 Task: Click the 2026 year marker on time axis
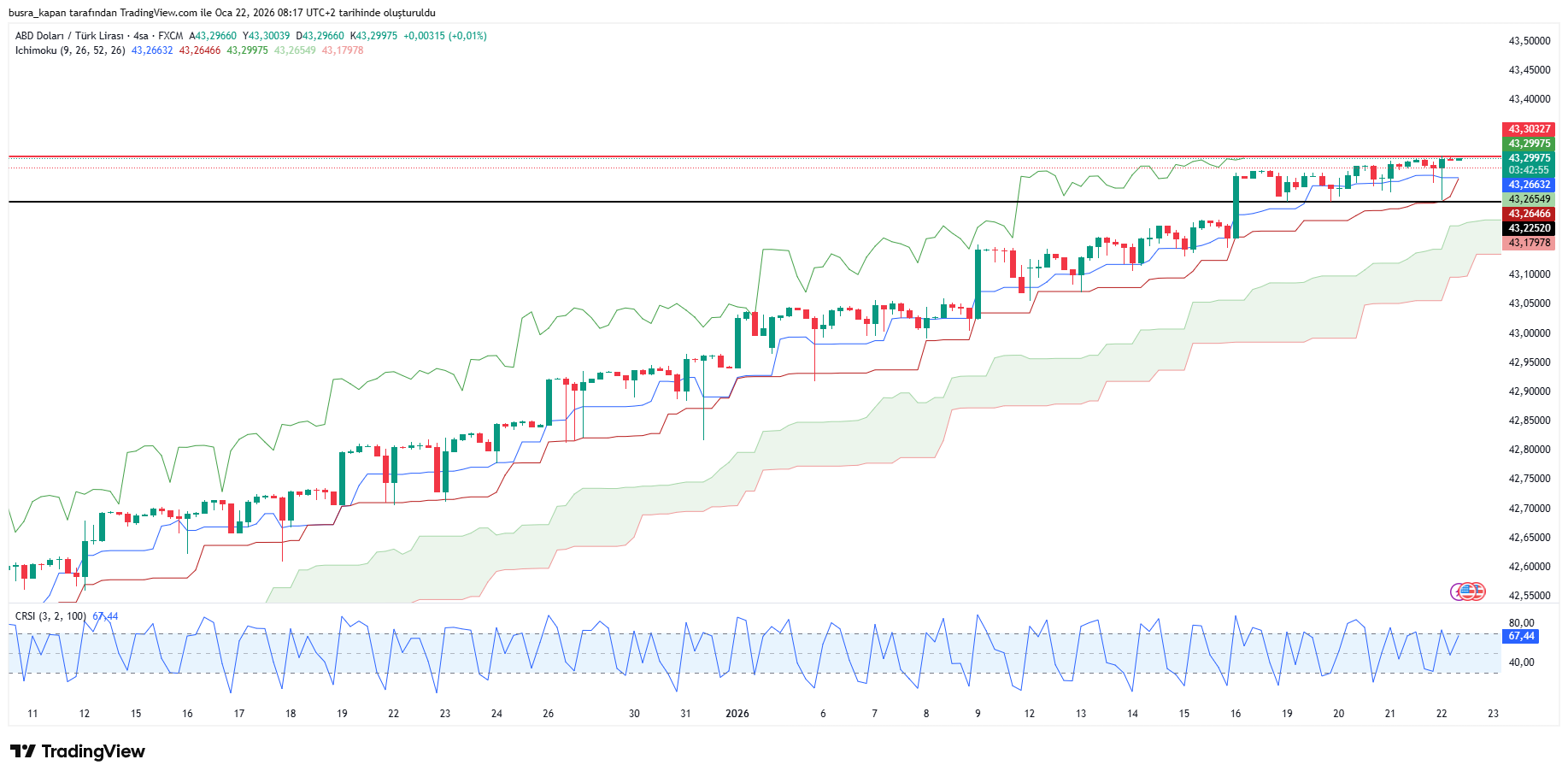click(x=737, y=714)
